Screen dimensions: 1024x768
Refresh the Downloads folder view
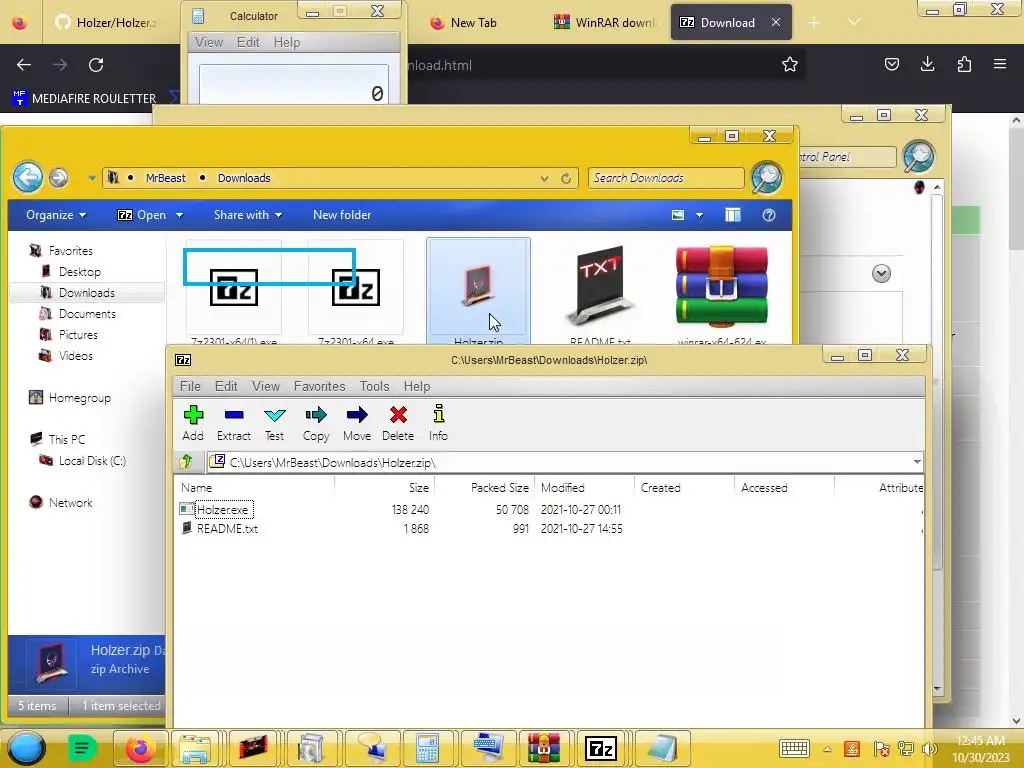click(566, 178)
